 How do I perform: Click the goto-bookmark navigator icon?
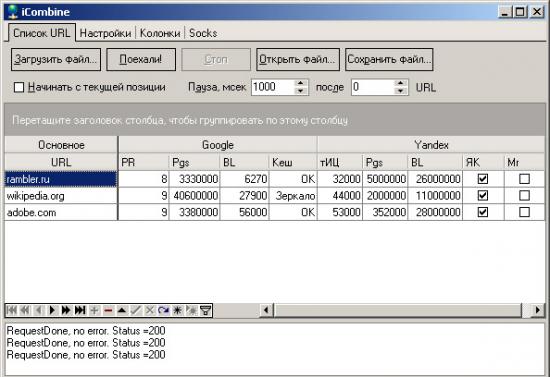coord(192,310)
